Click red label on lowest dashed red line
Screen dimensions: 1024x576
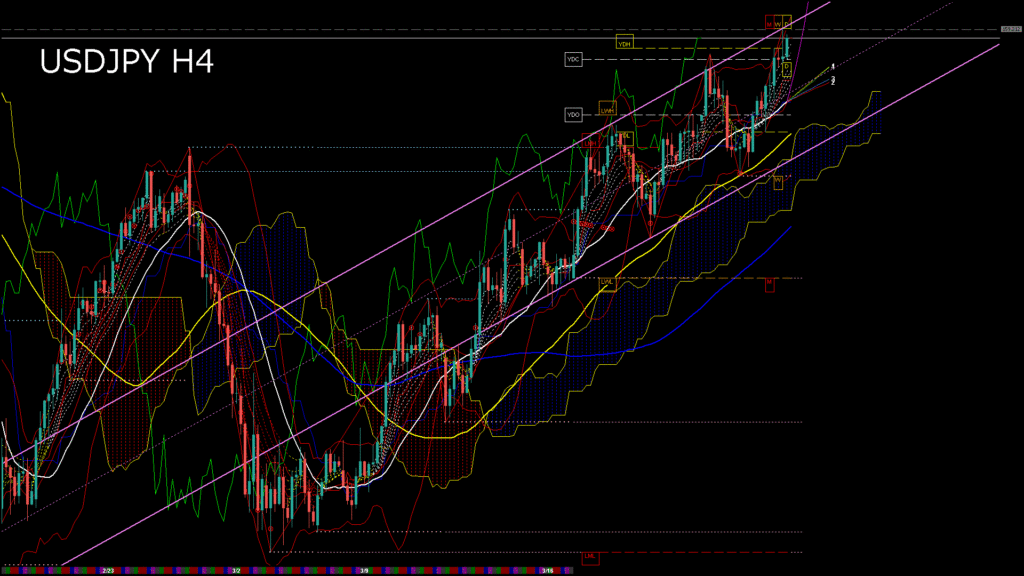point(589,555)
